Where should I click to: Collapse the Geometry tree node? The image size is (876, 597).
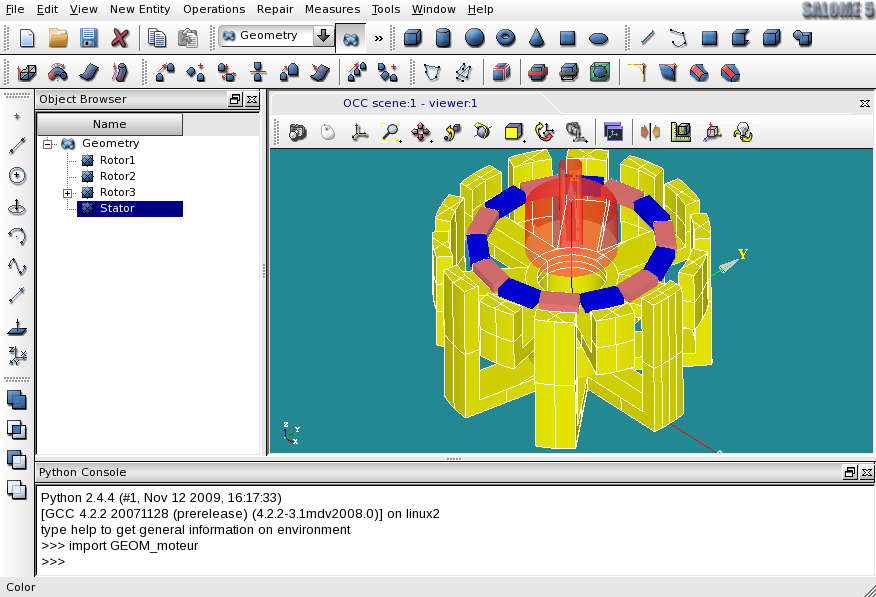47,144
